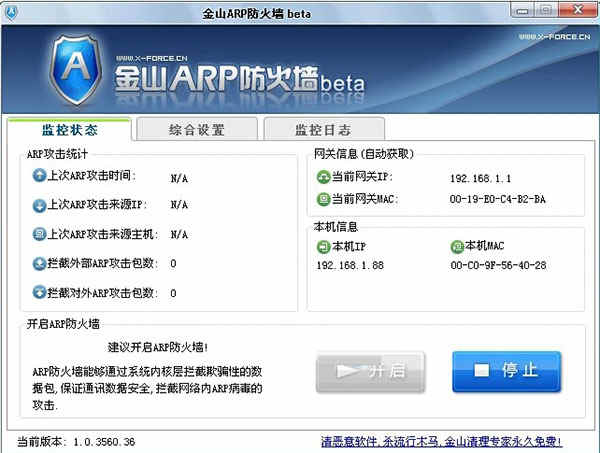Click the large blue shield A logo

click(x=77, y=69)
